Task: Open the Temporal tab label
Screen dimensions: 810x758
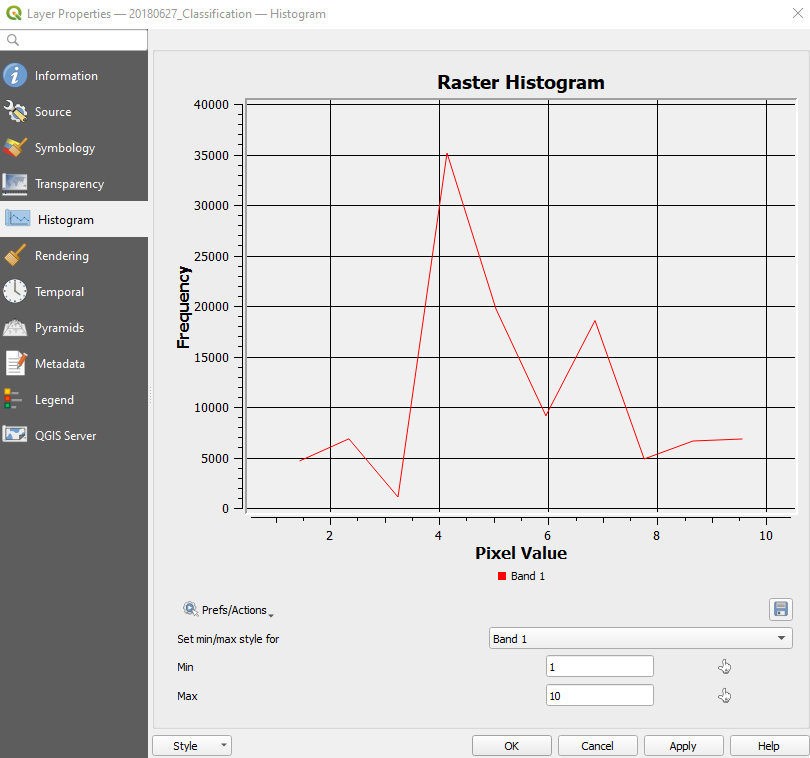Action: click(59, 292)
